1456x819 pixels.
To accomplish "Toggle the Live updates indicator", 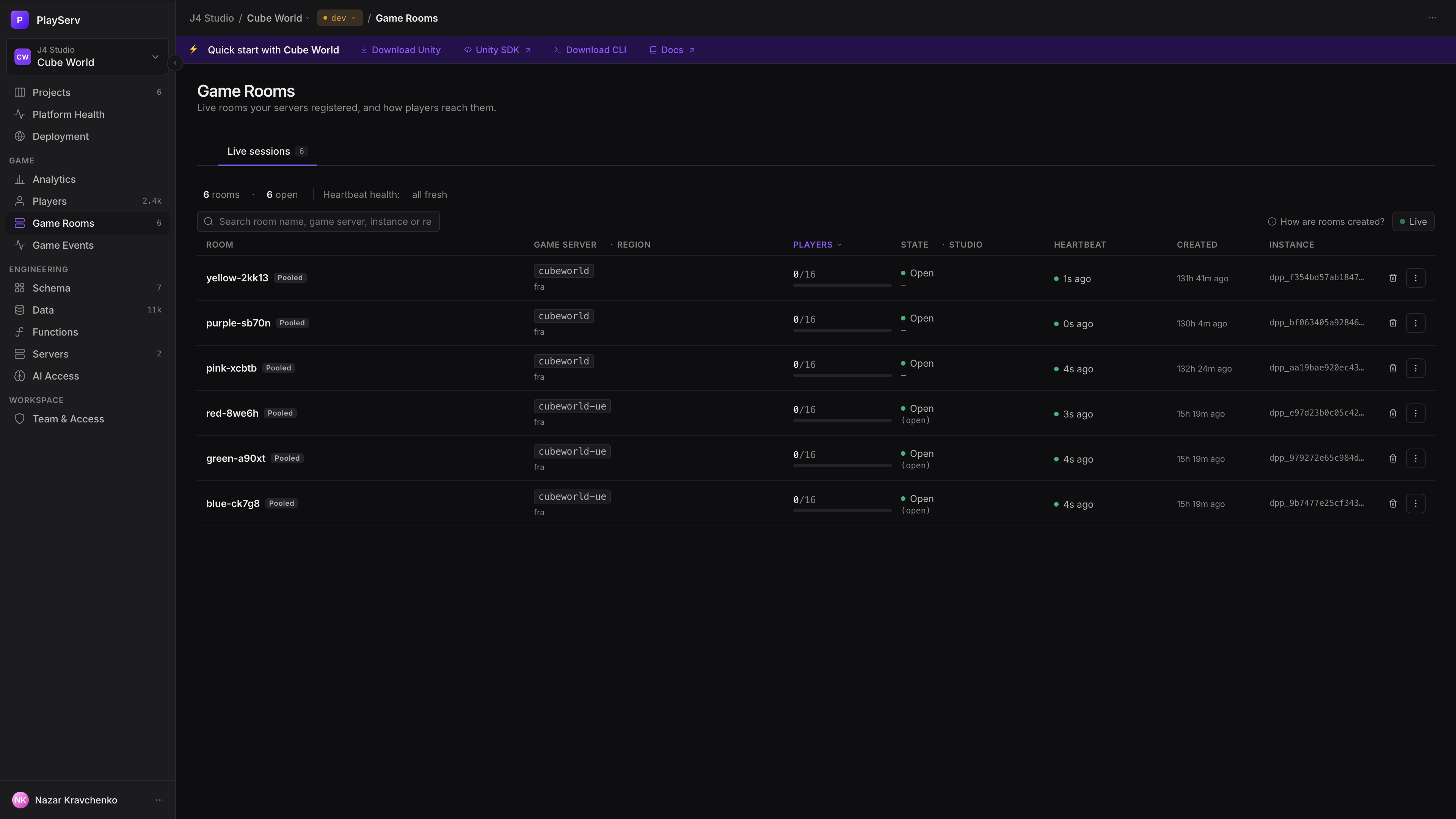I will [x=1413, y=221].
